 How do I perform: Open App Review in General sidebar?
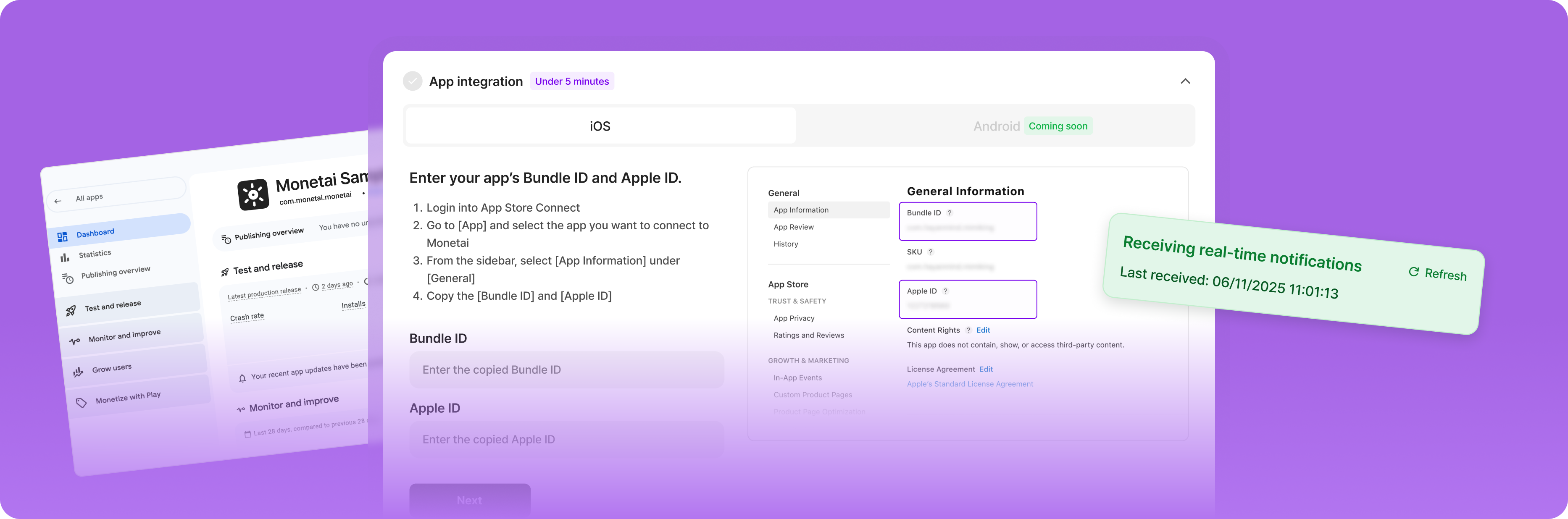point(794,227)
